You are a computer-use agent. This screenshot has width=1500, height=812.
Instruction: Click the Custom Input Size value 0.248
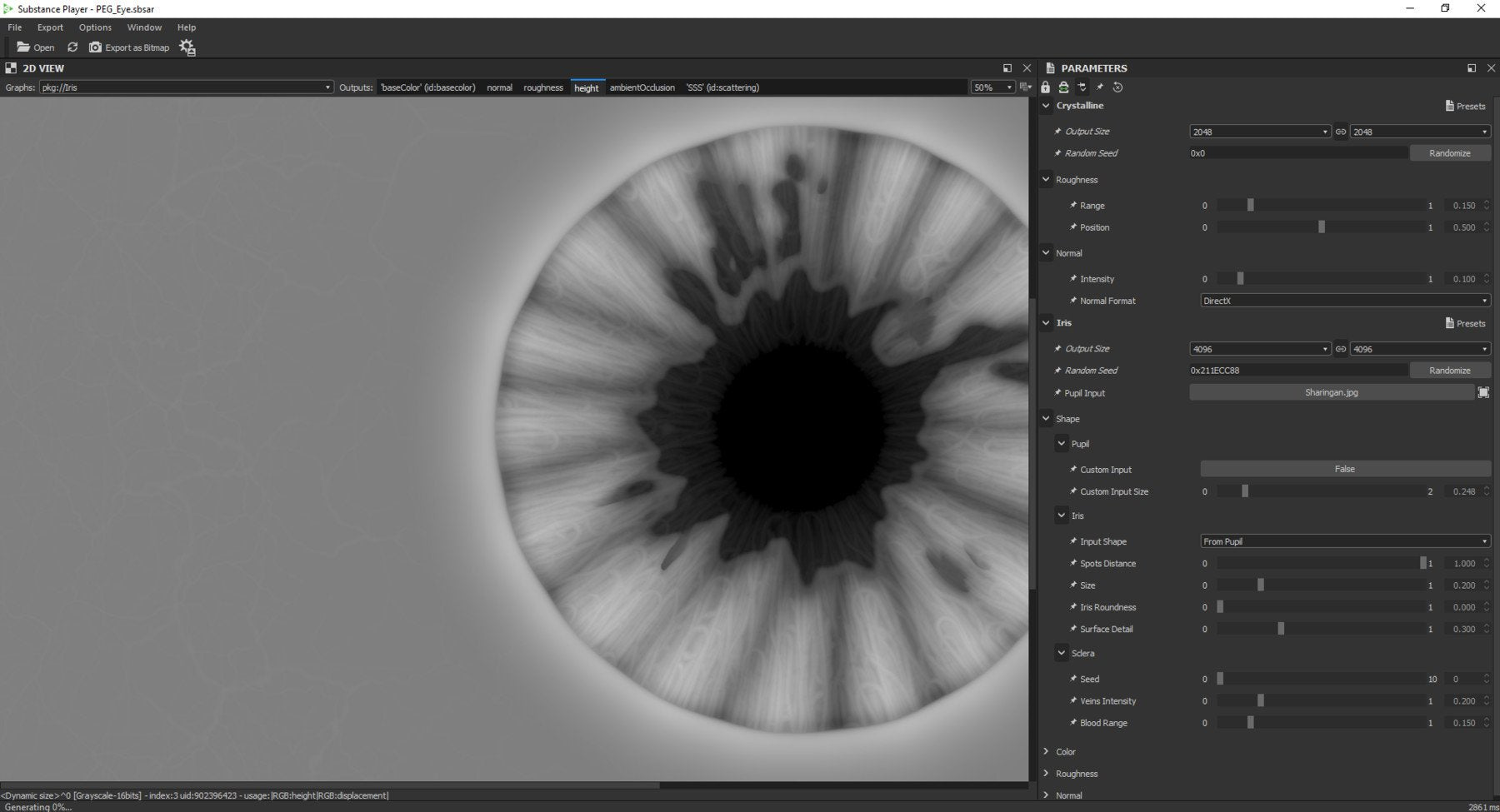click(x=1464, y=491)
